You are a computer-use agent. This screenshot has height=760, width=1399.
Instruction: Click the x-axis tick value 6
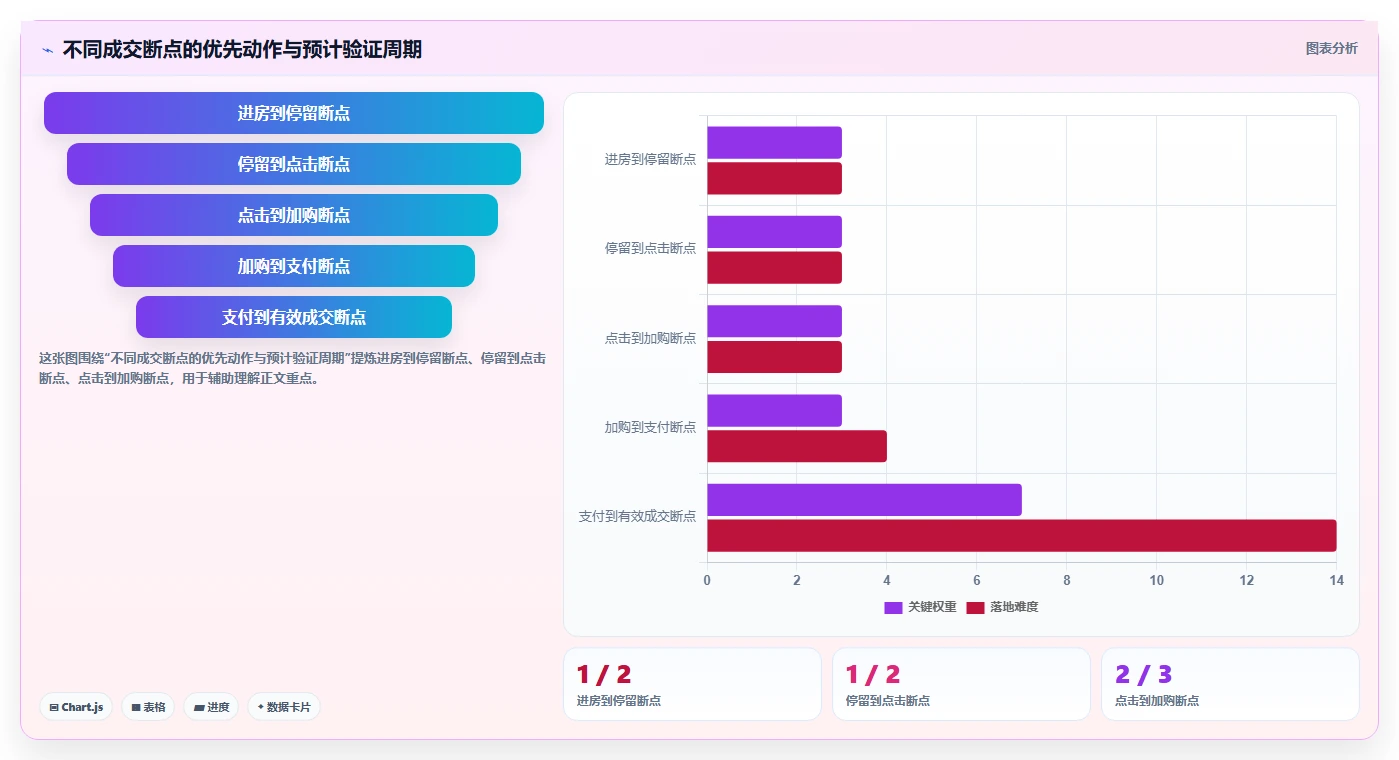[977, 581]
